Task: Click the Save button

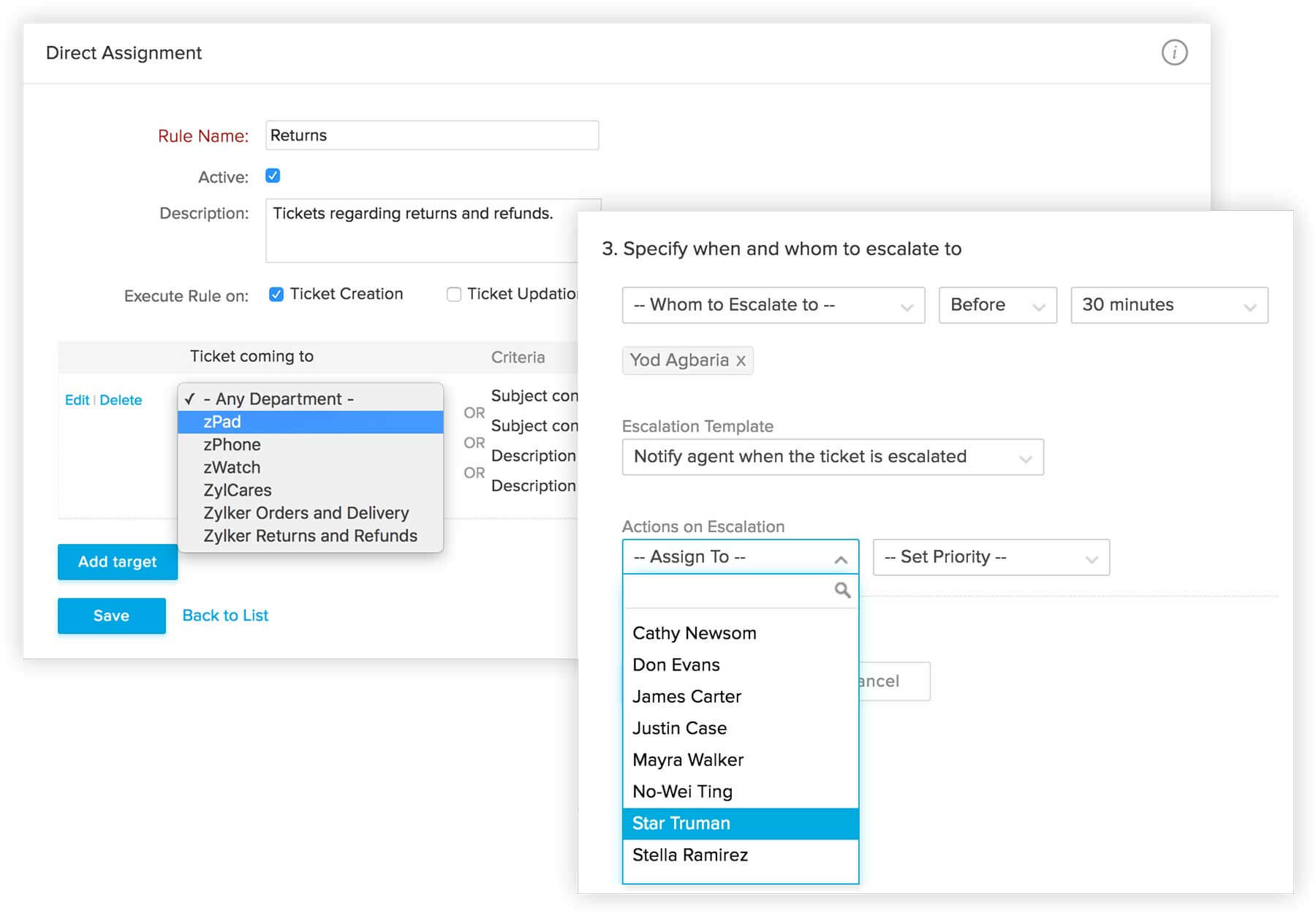Action: click(x=111, y=616)
